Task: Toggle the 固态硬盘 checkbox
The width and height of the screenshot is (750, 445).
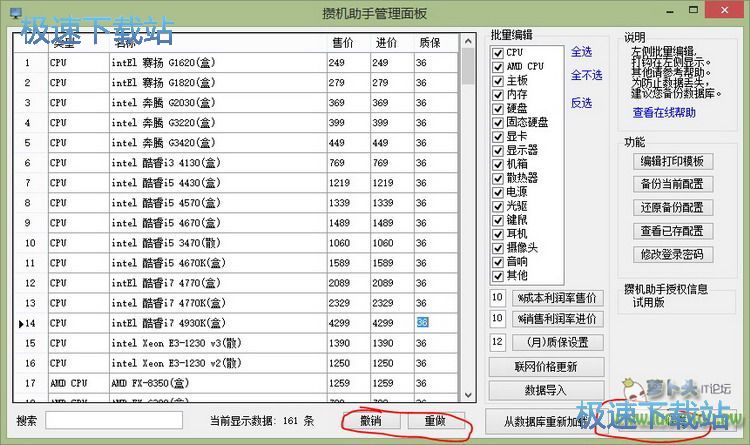Action: (498, 122)
